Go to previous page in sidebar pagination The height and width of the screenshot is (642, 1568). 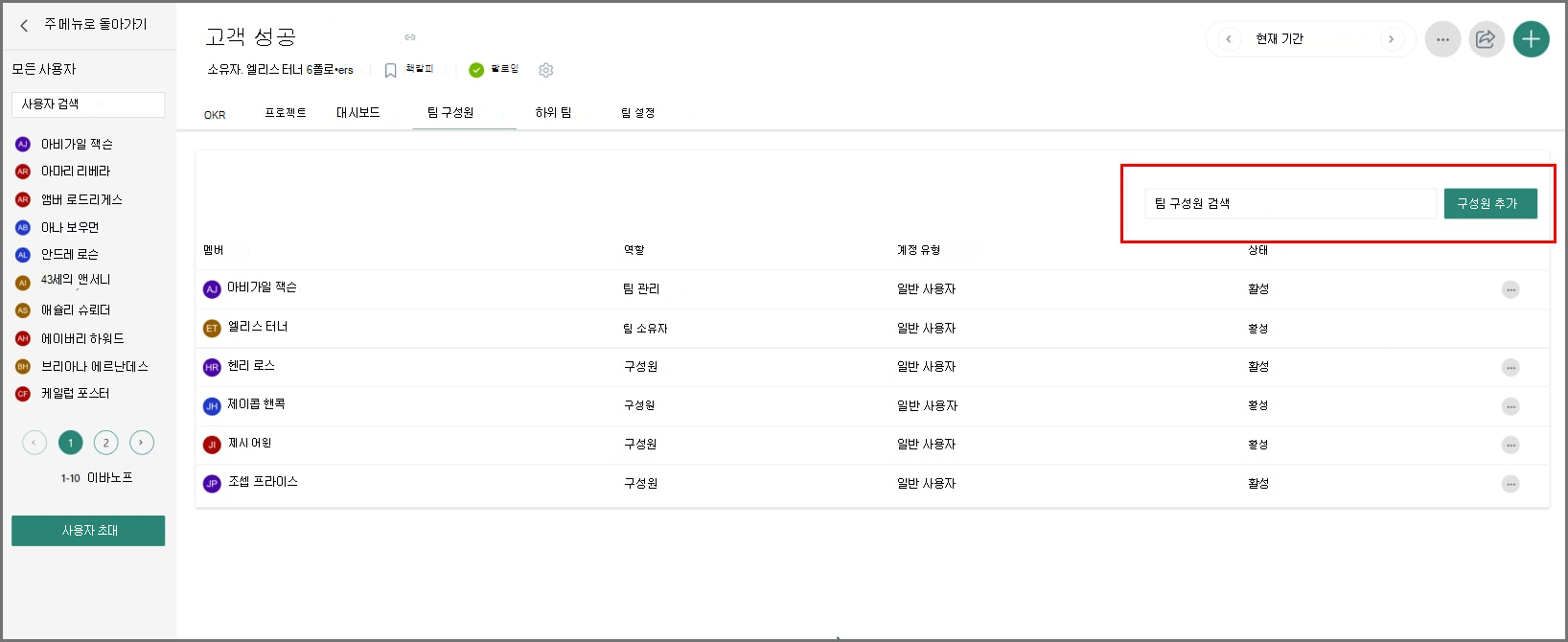(x=35, y=443)
